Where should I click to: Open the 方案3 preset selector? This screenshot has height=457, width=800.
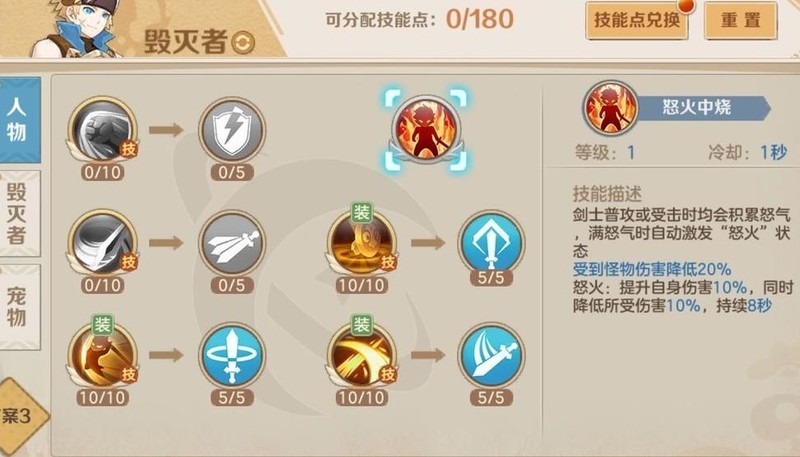click(x=20, y=417)
